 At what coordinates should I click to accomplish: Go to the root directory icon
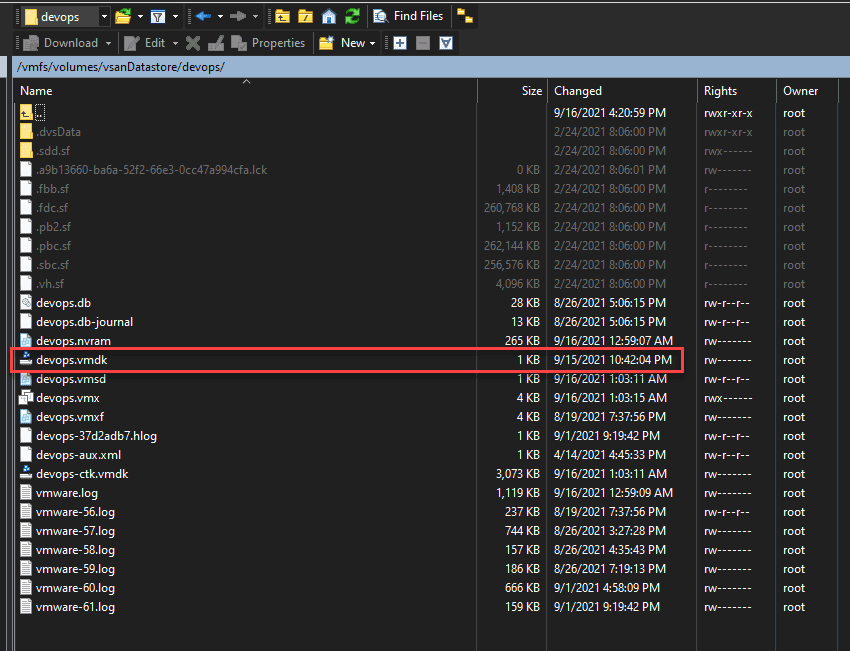pos(305,16)
